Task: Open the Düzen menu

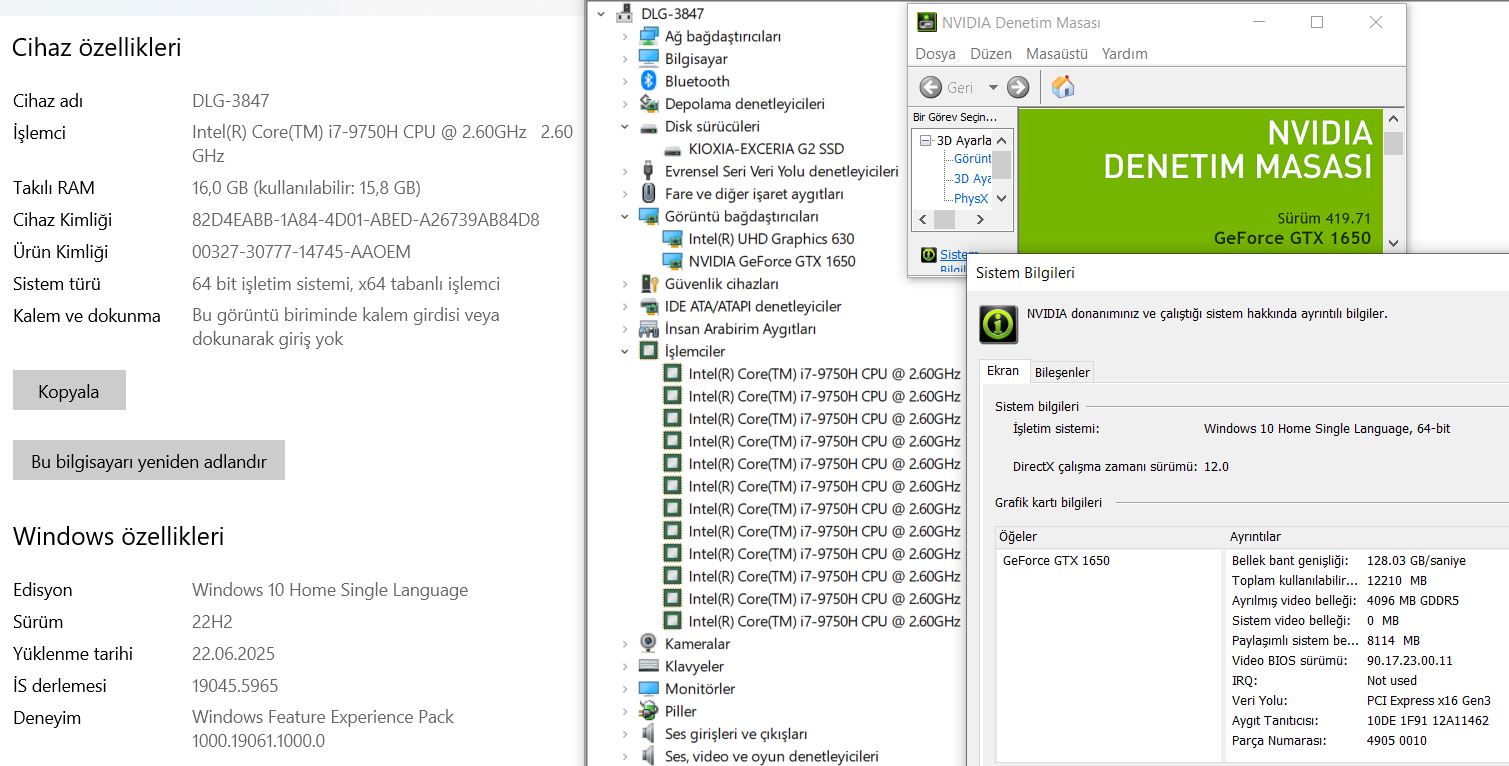Action: [991, 54]
